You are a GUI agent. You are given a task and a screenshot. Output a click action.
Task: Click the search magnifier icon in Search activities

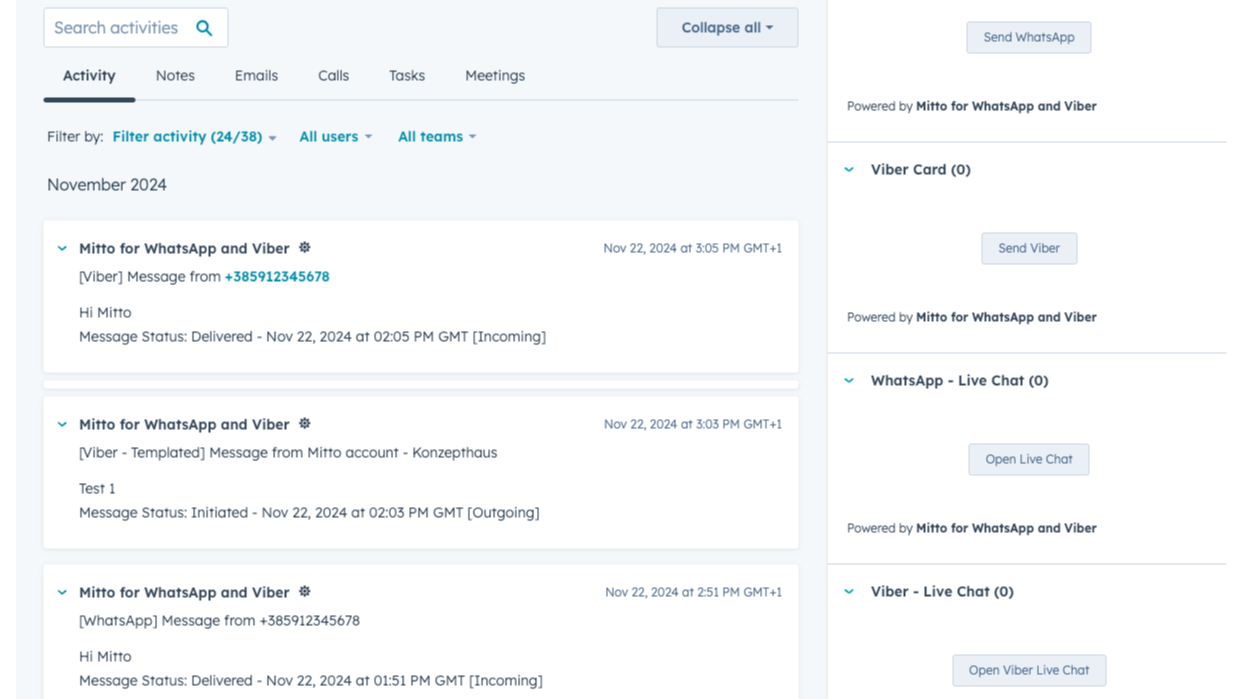pos(204,27)
